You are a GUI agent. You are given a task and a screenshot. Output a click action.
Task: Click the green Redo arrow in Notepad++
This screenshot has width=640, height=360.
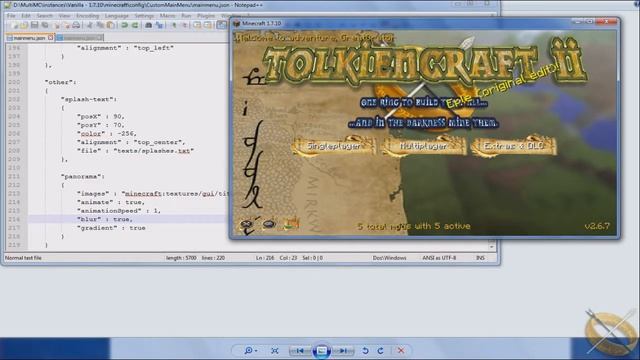(135, 25)
